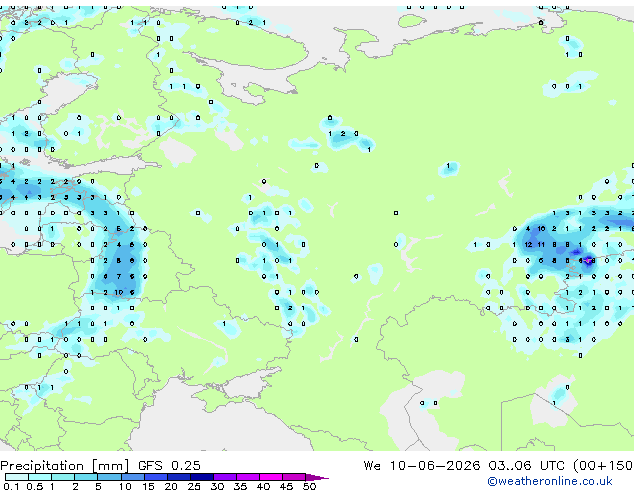Select the 25–30 mm navy legend swatch
634x490 pixels.
click(202, 477)
